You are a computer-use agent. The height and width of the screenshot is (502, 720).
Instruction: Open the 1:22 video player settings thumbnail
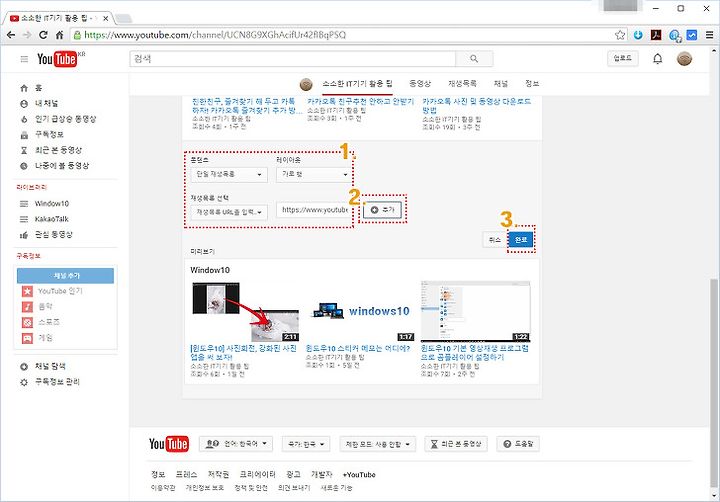475,311
